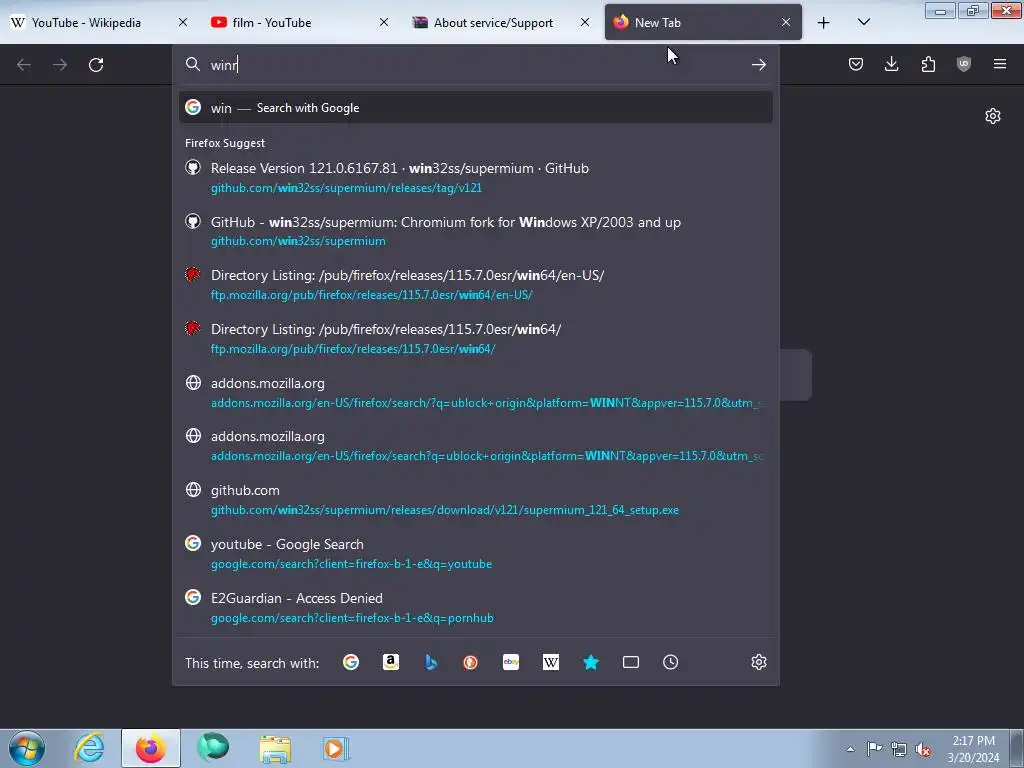Click Firefox icon on the taskbar

coord(151,748)
